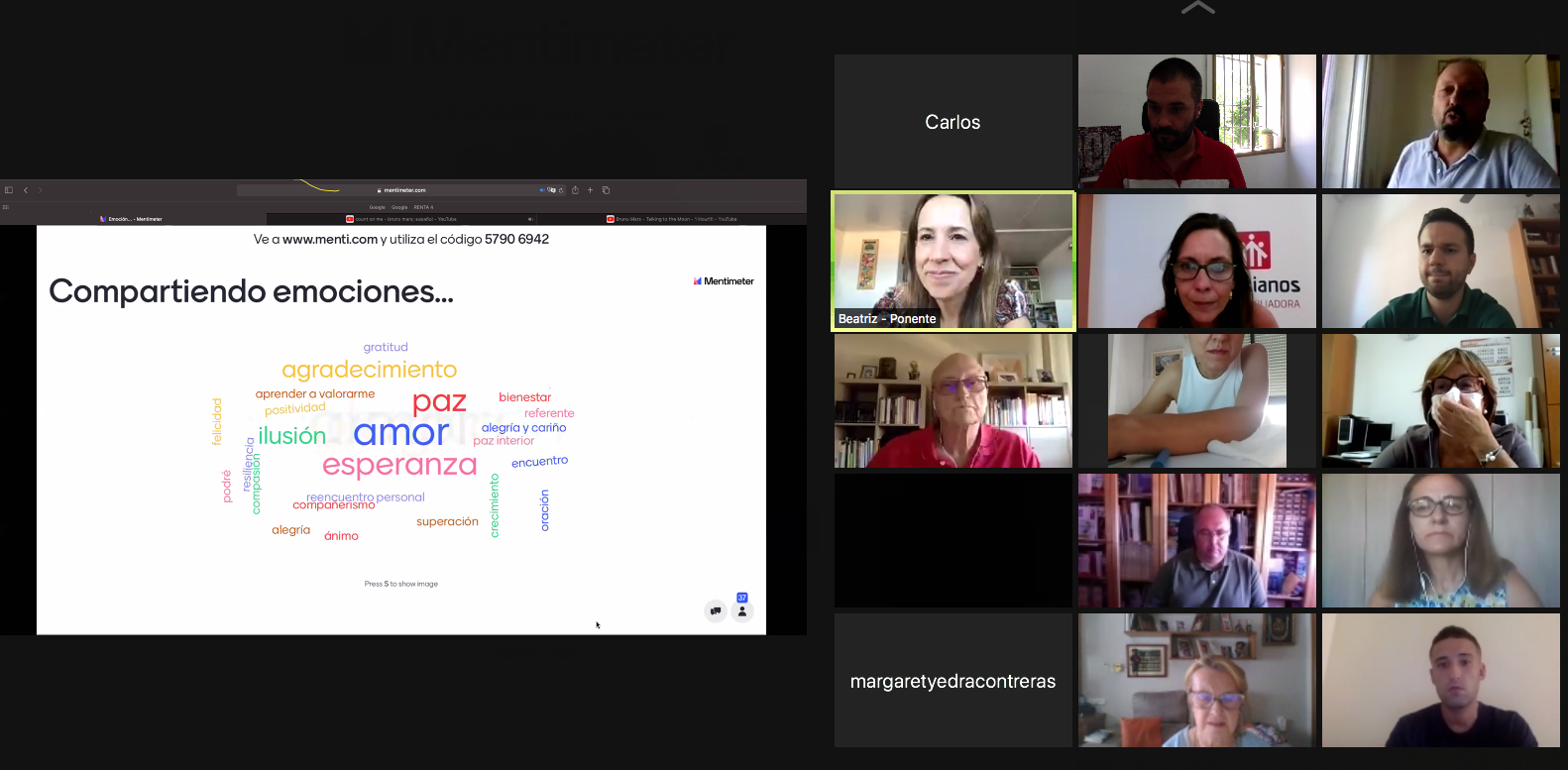Viewport: 1568px width, 770px height.
Task: Open new tab with plus icon
Action: [590, 190]
